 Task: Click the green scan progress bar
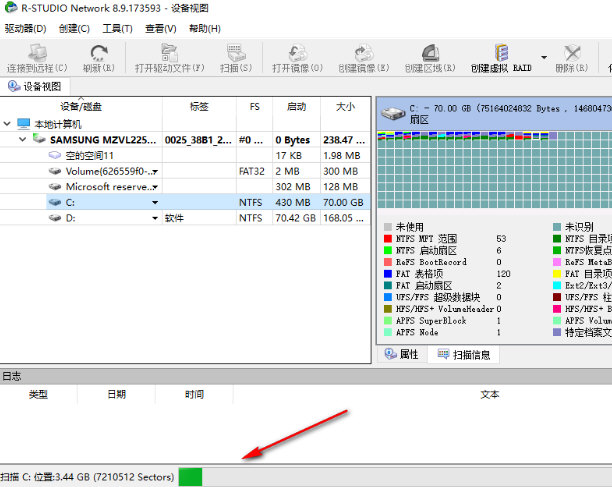point(190,476)
